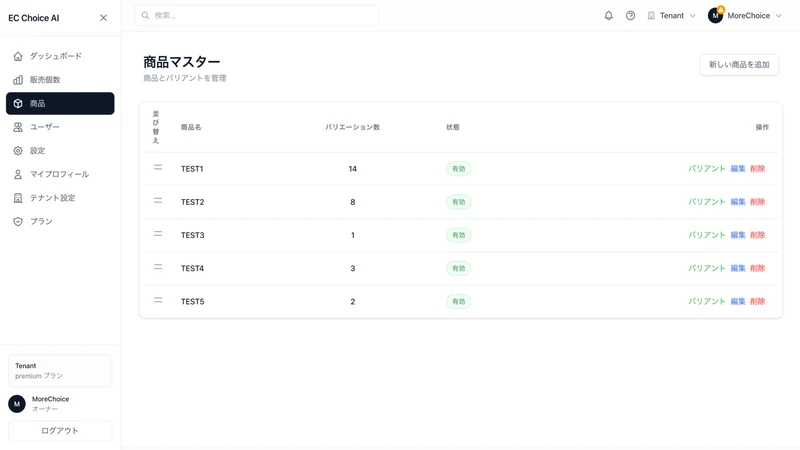Click the 販売個数 bar chart icon
Viewport: 800px width, 450px height.
pos(18,80)
